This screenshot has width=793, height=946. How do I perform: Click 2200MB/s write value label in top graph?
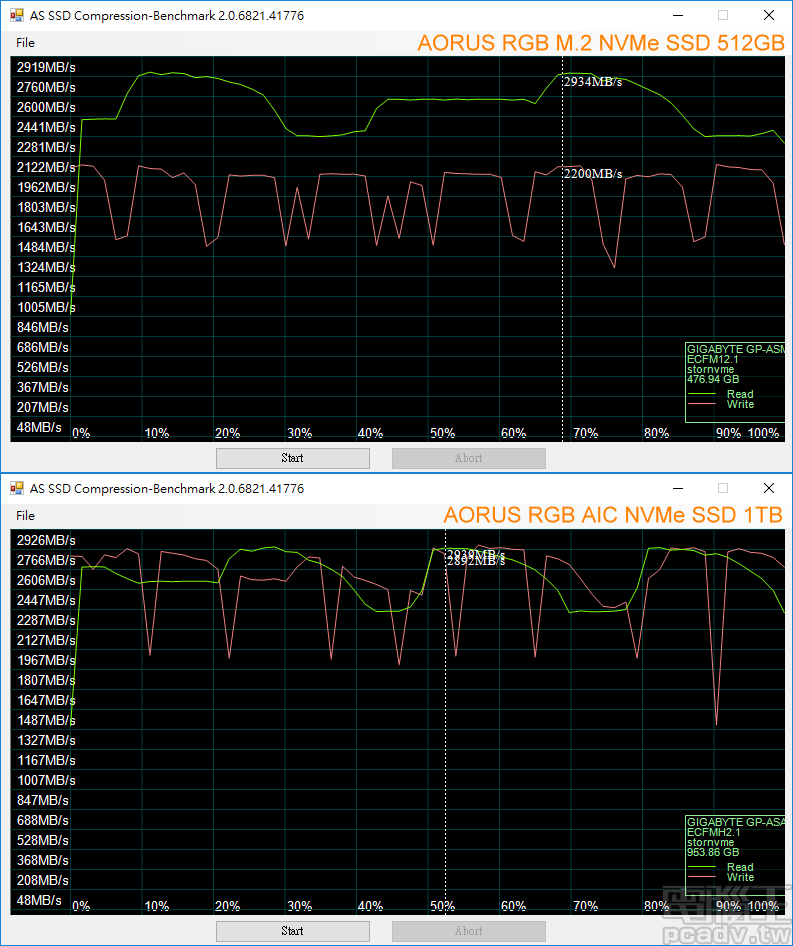[593, 174]
